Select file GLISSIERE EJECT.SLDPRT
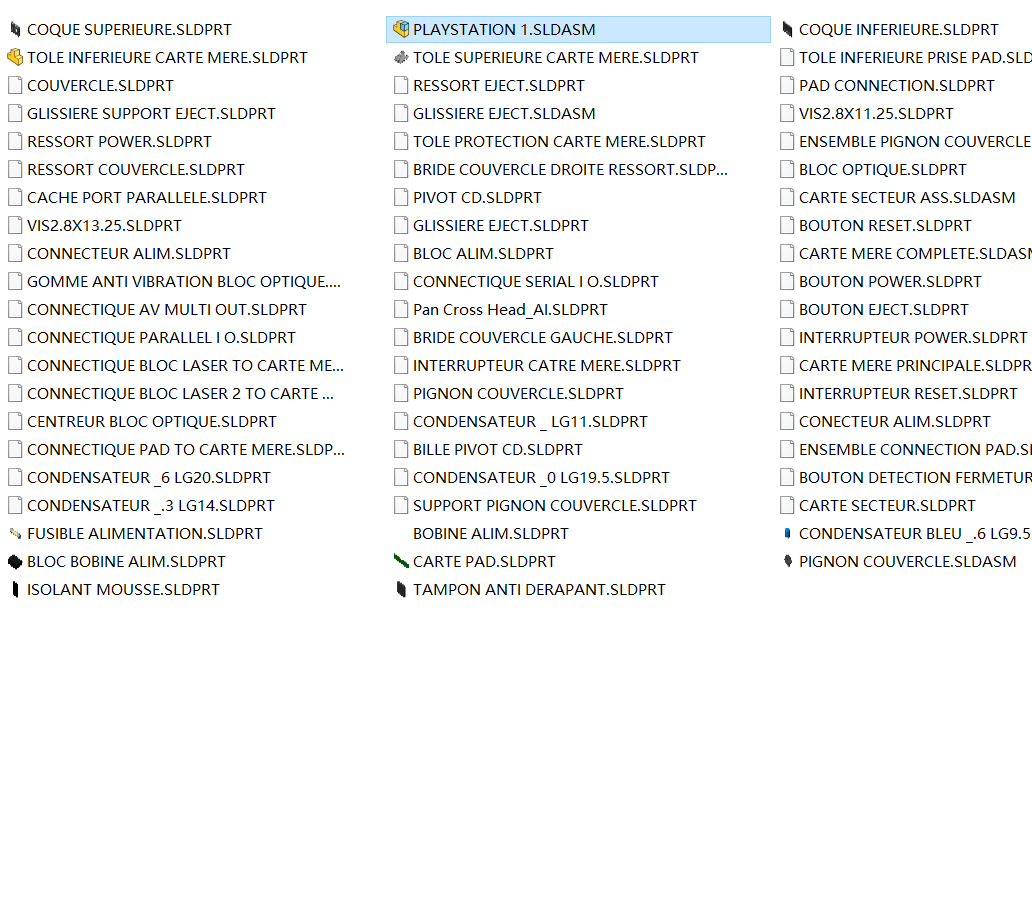Screen dimensions: 1032x899 pos(500,226)
